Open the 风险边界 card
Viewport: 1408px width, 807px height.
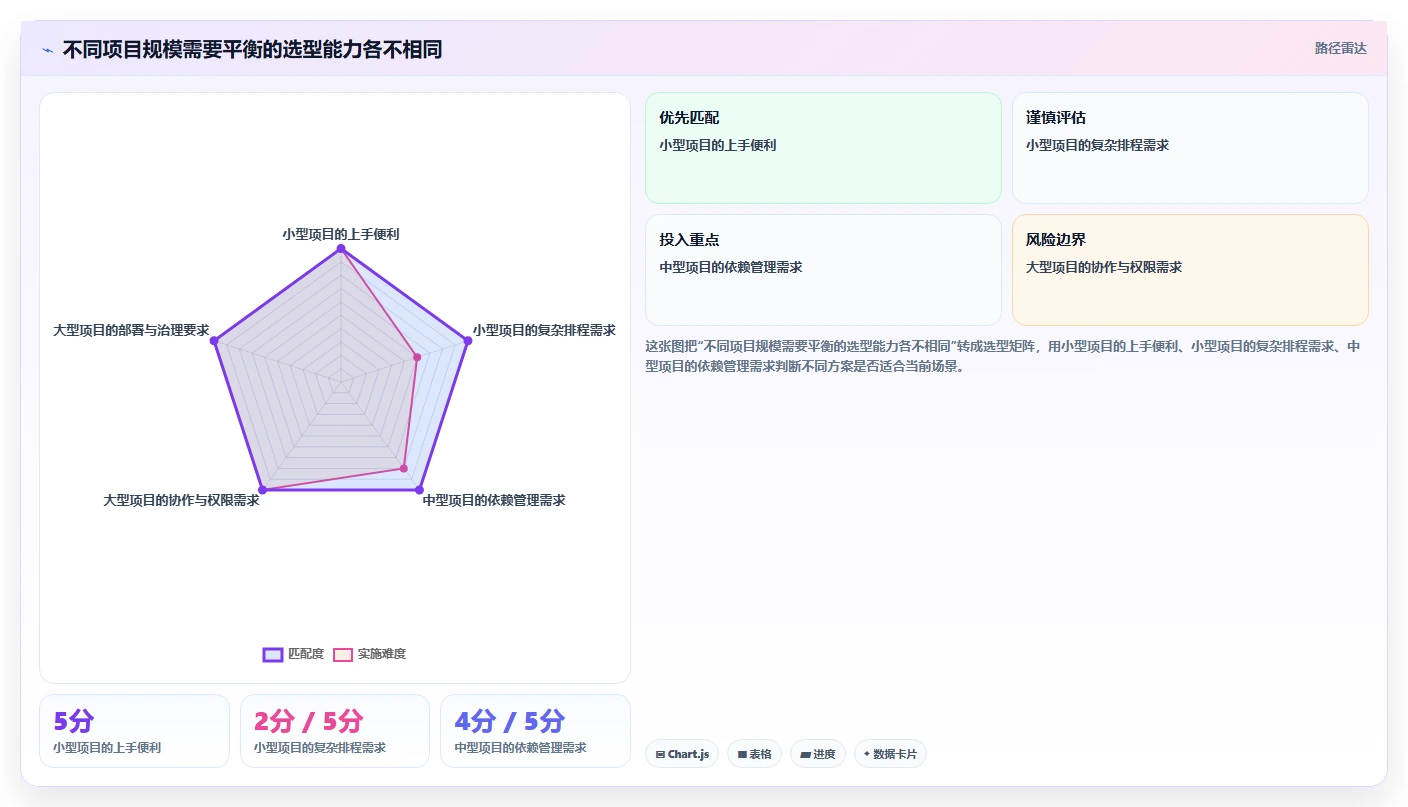1190,270
